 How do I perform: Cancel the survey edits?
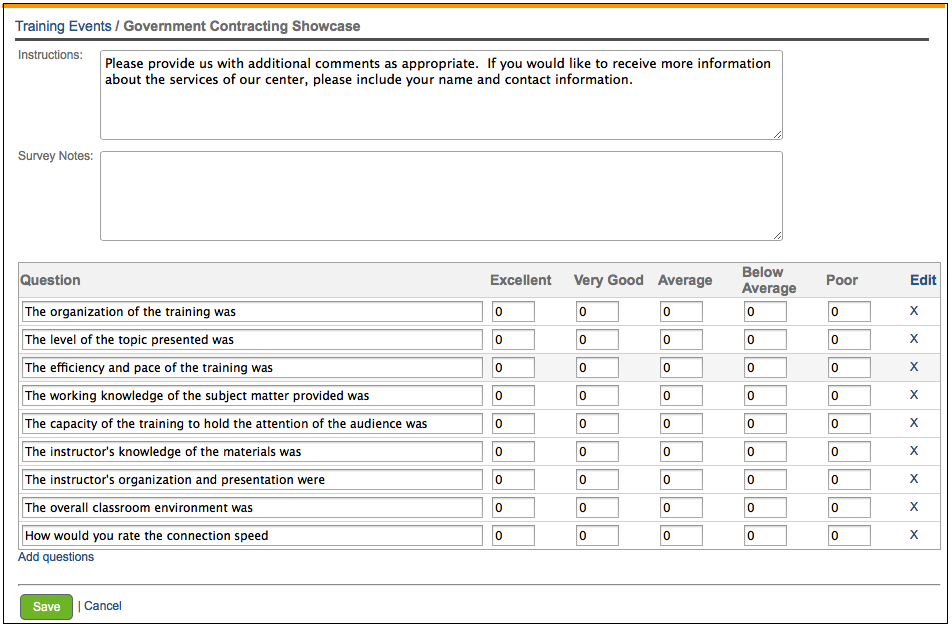[x=103, y=606]
